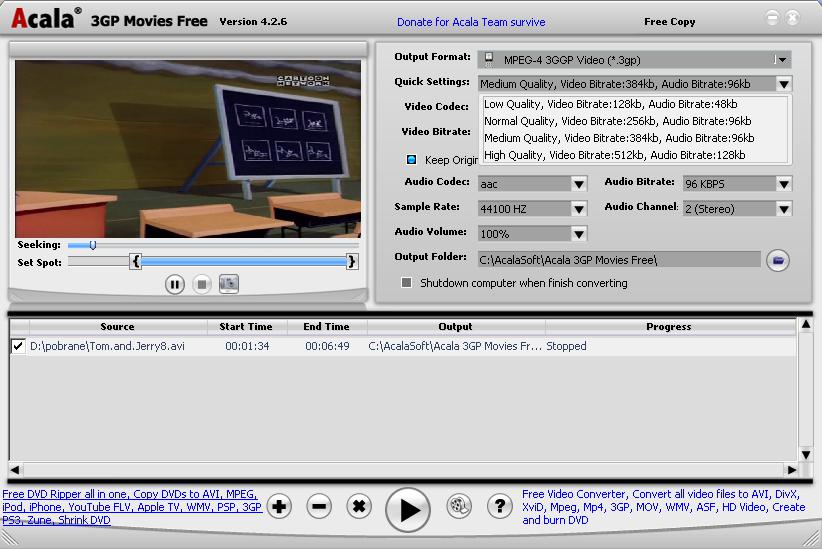Screen dimensions: 822x549
Task: Click the Stopped progress status
Action: pyautogui.click(x=566, y=346)
